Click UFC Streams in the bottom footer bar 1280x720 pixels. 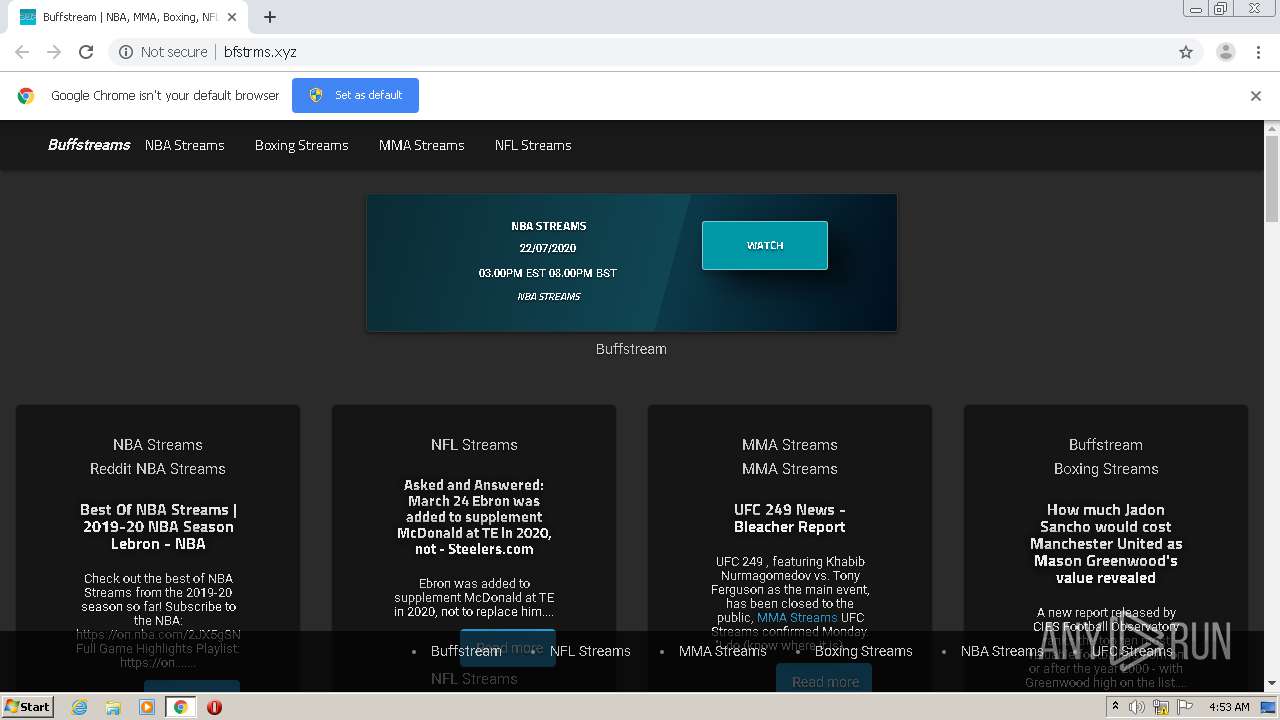point(1131,651)
